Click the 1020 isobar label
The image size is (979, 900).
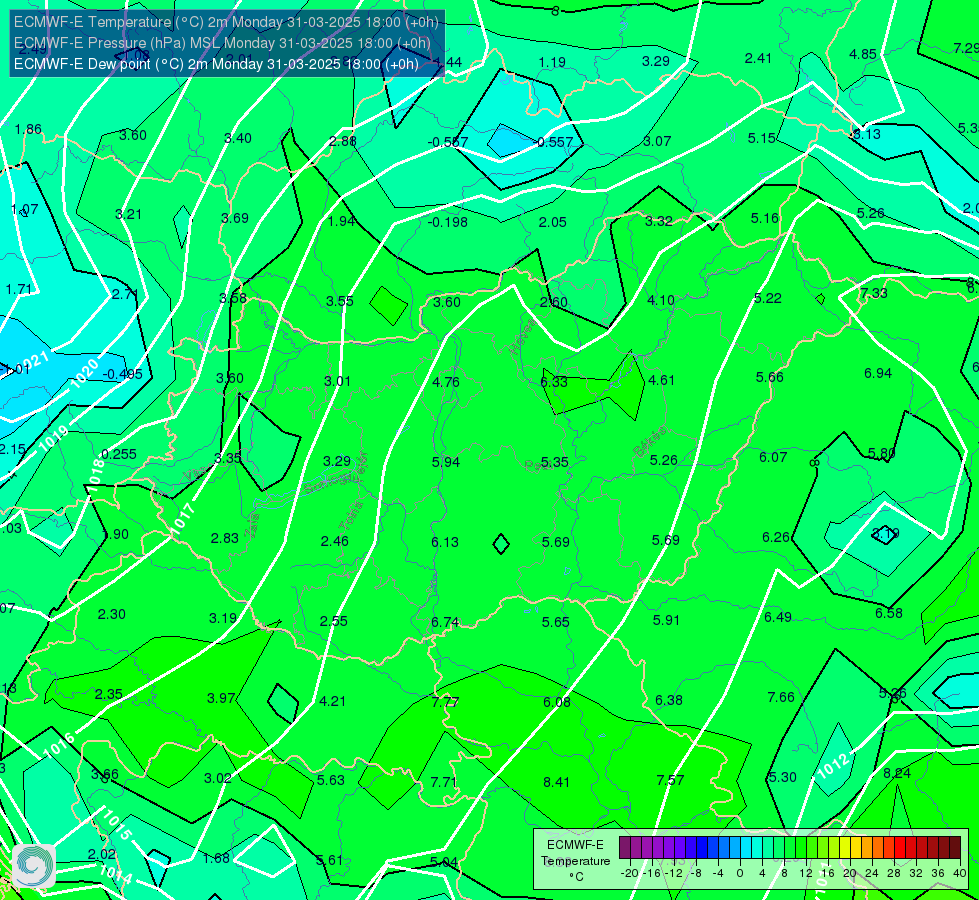coord(85,374)
